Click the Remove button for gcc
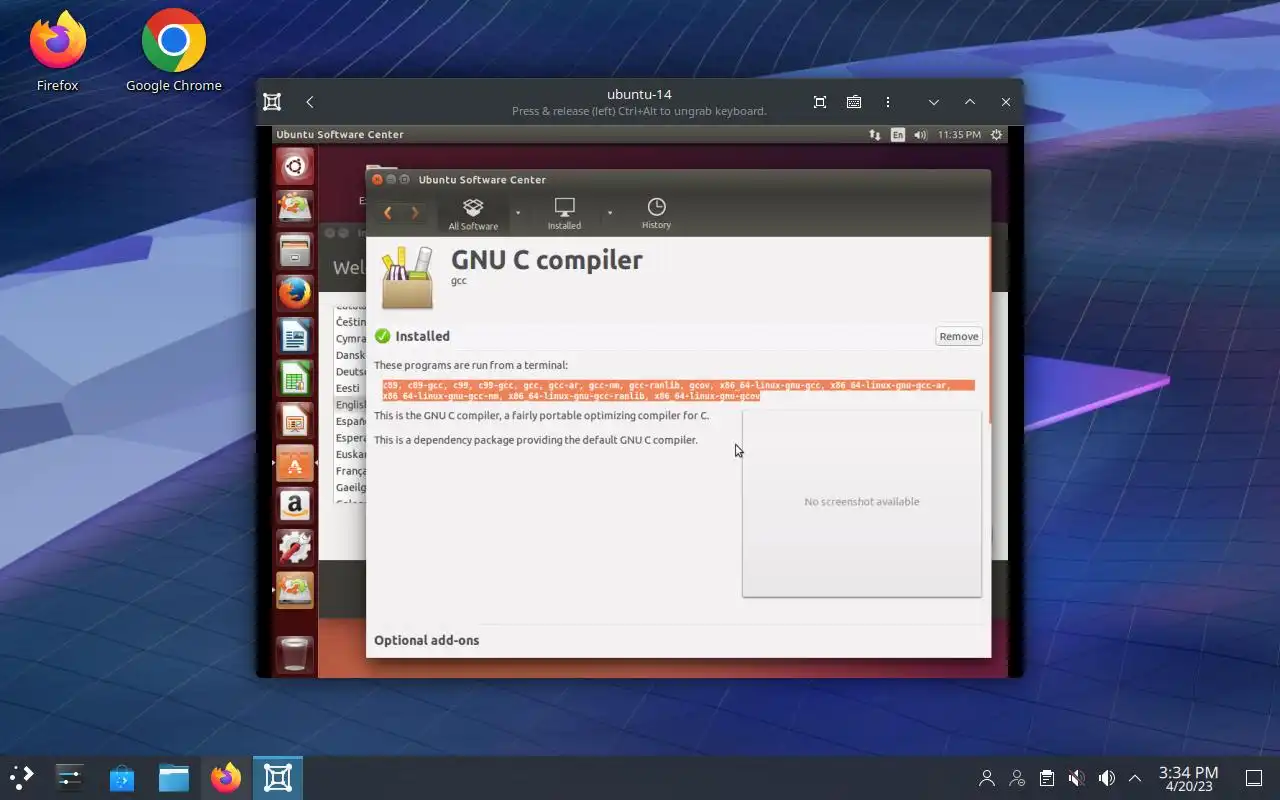Image resolution: width=1280 pixels, height=800 pixels. 958,336
